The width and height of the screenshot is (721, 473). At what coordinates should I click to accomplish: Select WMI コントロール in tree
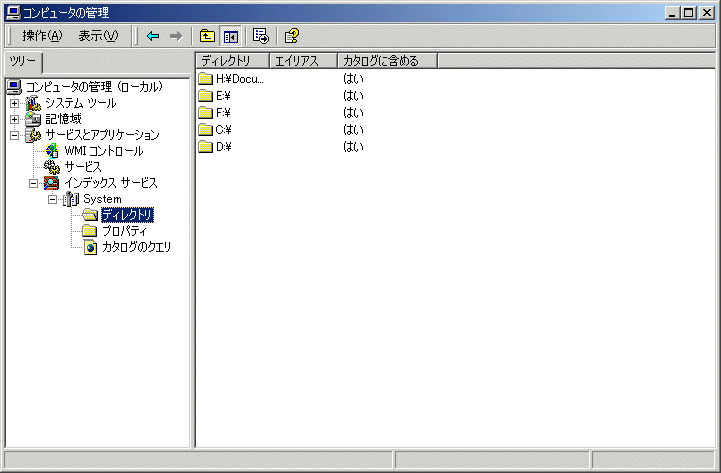[103, 151]
